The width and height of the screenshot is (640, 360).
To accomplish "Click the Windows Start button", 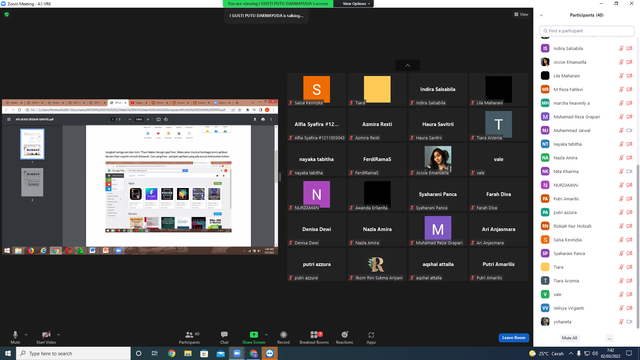I will point(8,353).
